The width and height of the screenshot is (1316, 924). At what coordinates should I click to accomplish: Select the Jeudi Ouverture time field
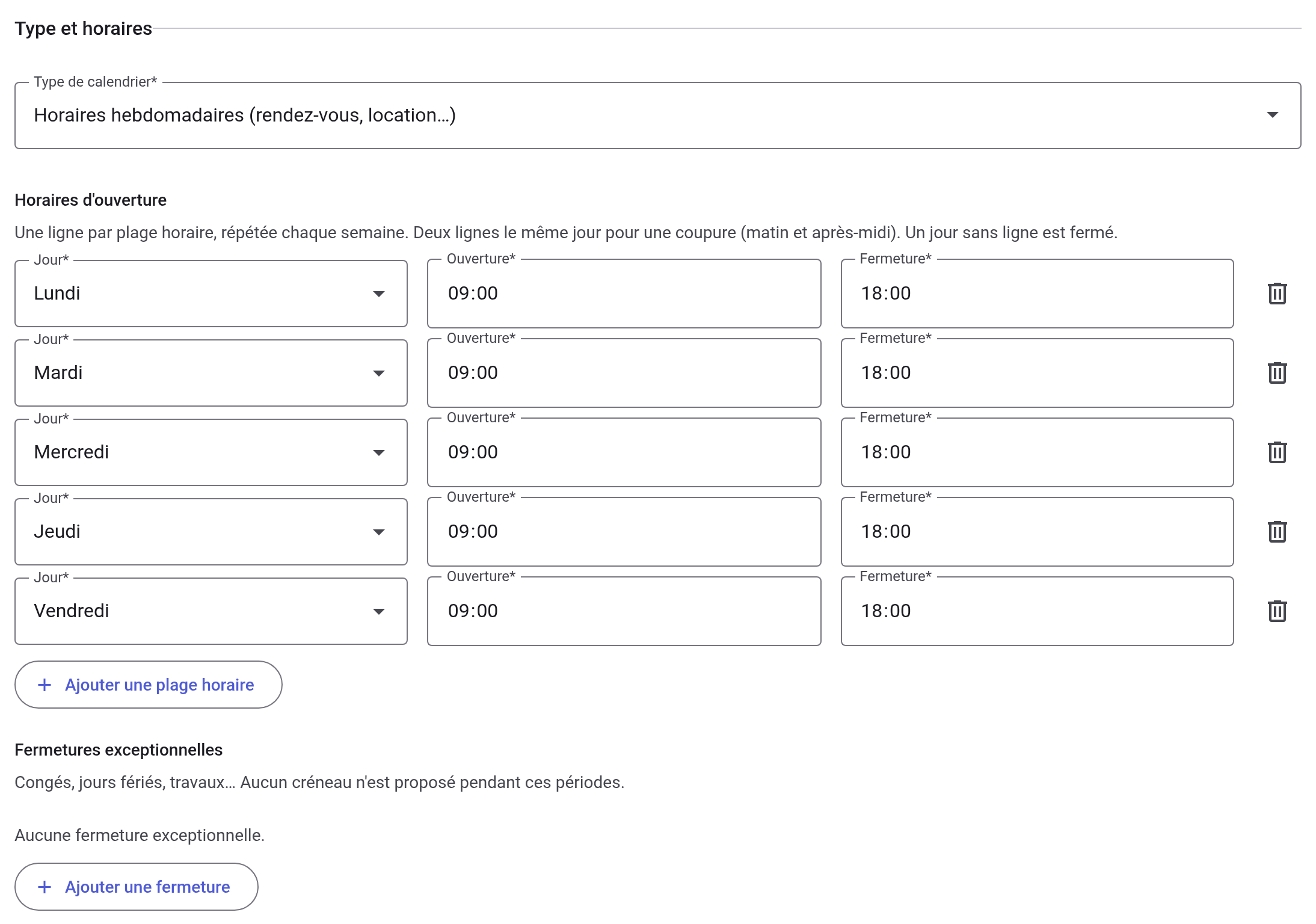(624, 532)
